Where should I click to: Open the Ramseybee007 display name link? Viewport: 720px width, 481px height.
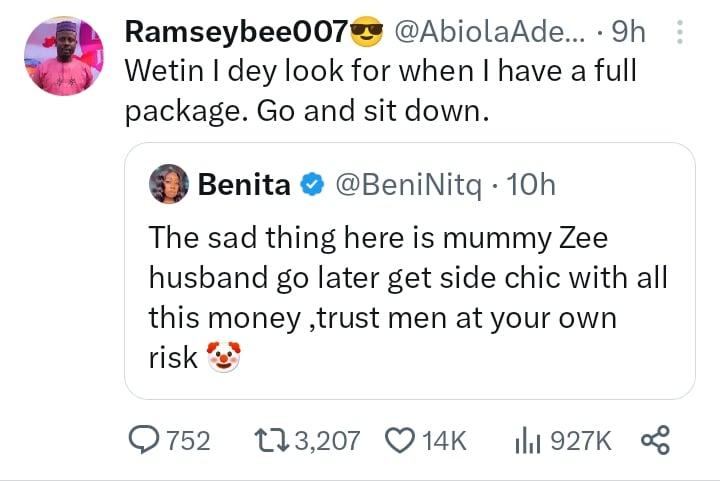pyautogui.click(x=234, y=33)
